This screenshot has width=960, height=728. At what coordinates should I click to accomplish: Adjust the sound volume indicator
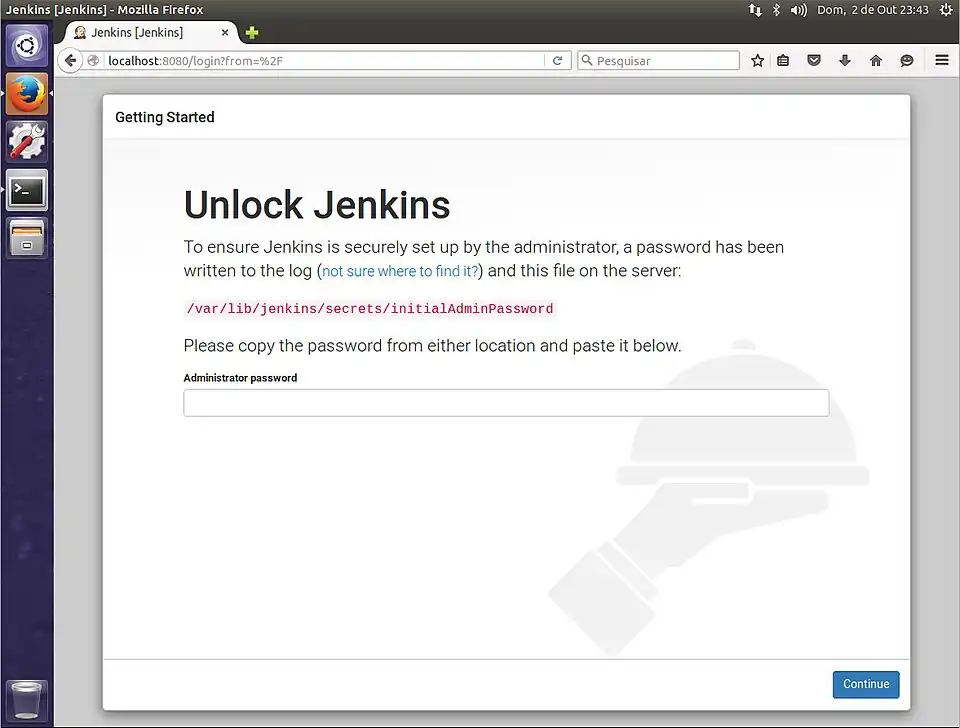coord(797,9)
